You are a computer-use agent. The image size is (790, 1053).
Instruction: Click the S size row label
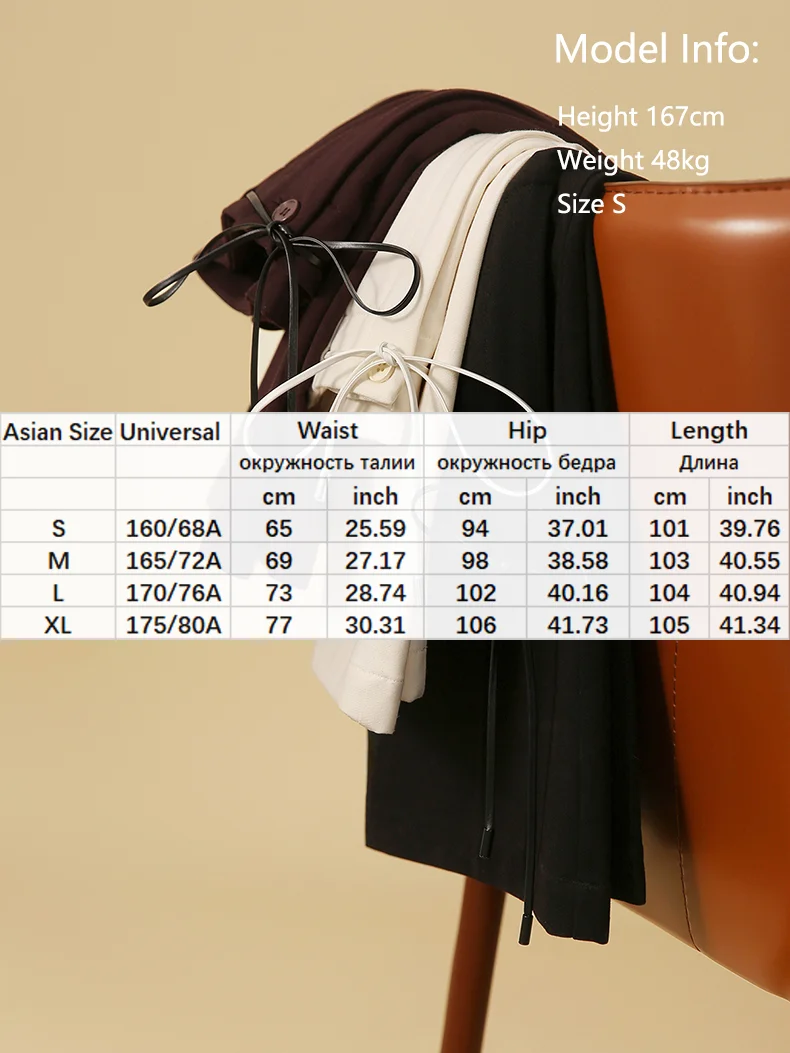[58, 529]
